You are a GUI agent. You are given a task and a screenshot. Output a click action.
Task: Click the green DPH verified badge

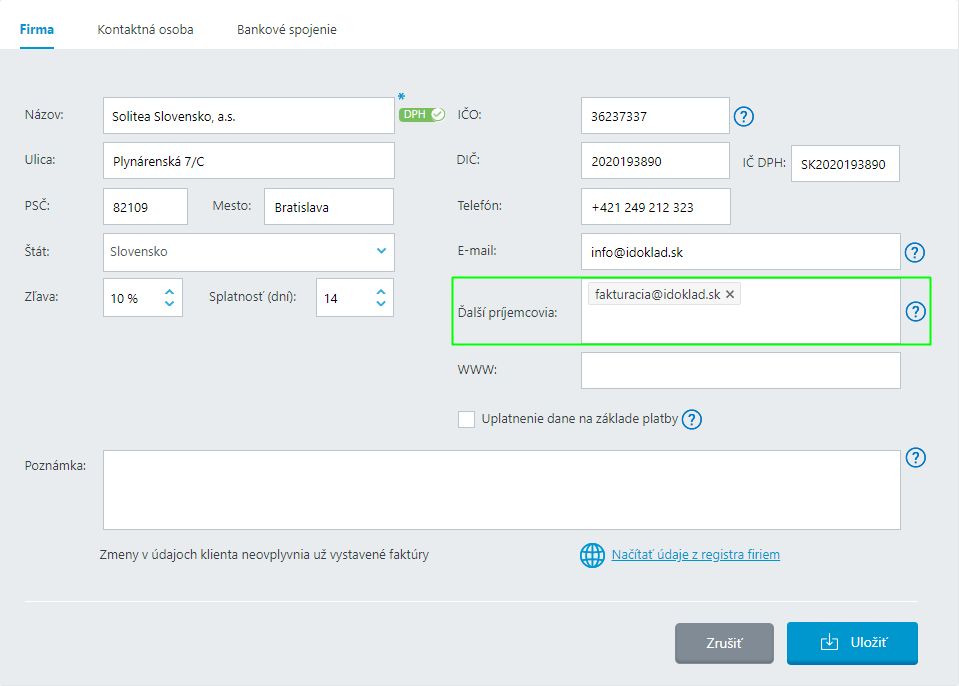421,114
